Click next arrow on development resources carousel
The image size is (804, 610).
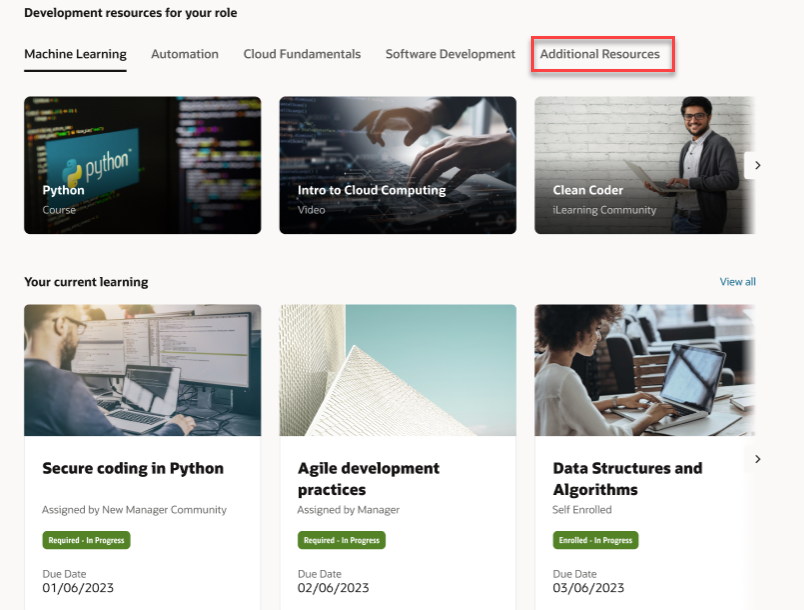coord(757,166)
